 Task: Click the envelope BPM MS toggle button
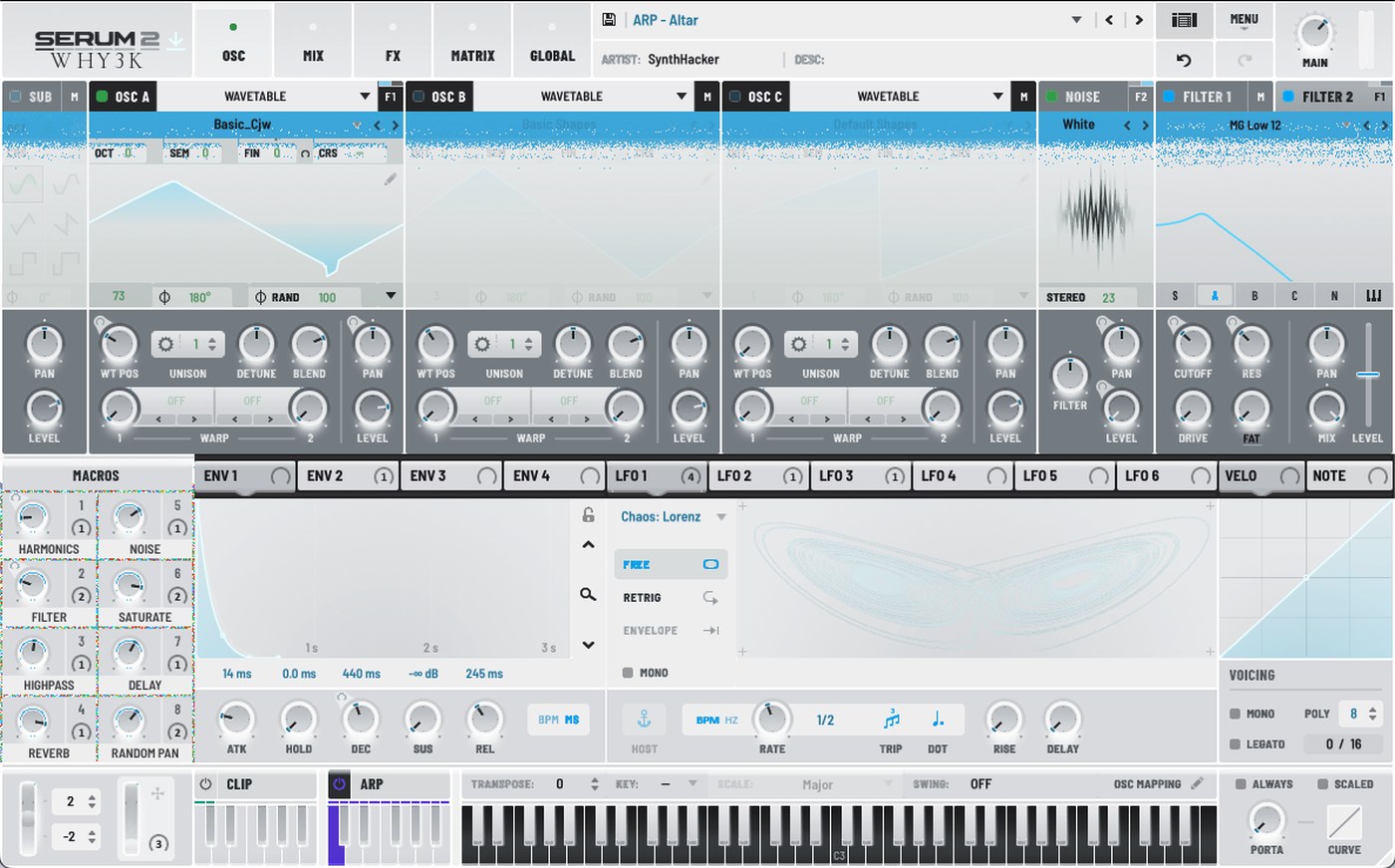[558, 720]
